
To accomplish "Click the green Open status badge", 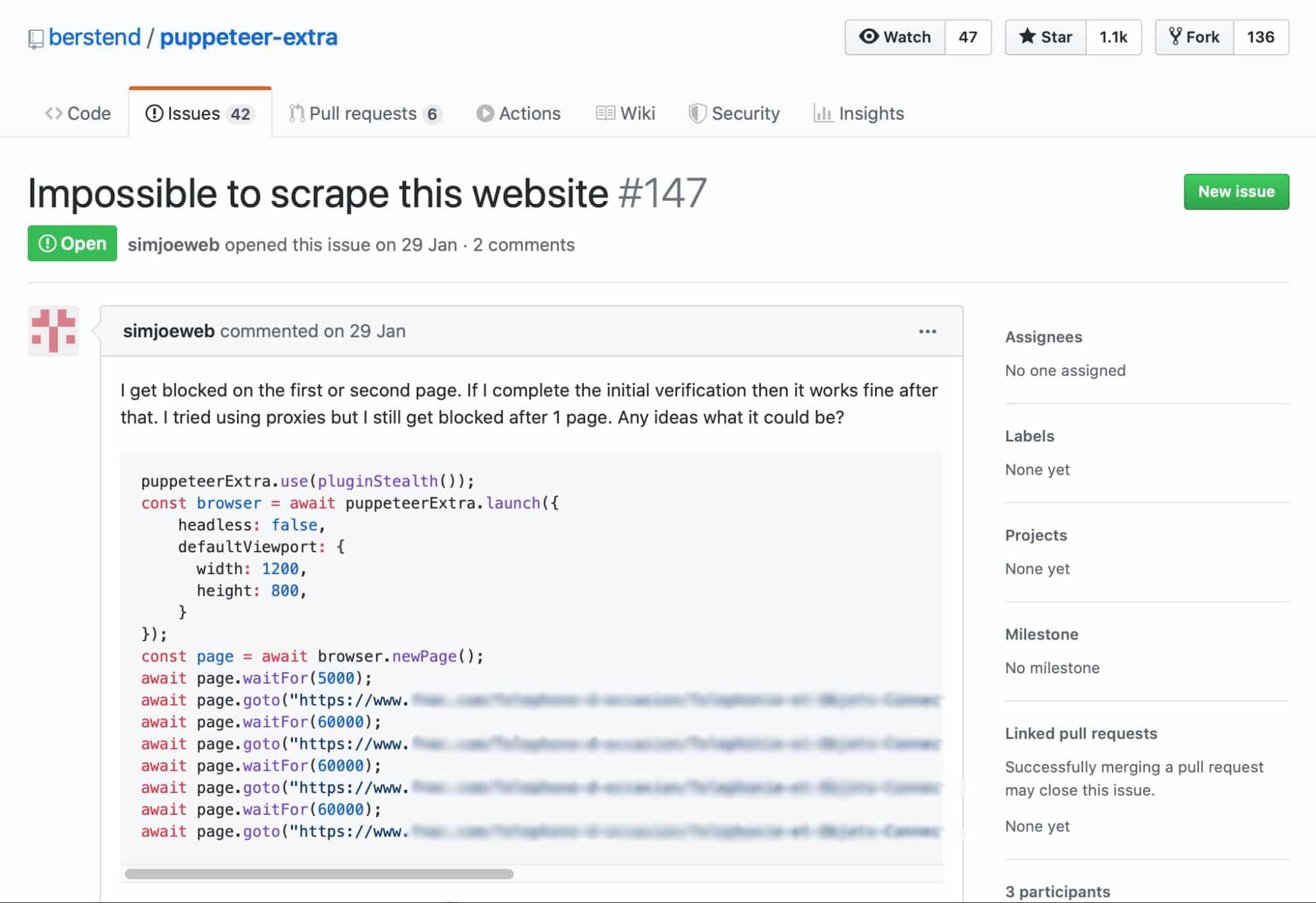I will 72,244.
